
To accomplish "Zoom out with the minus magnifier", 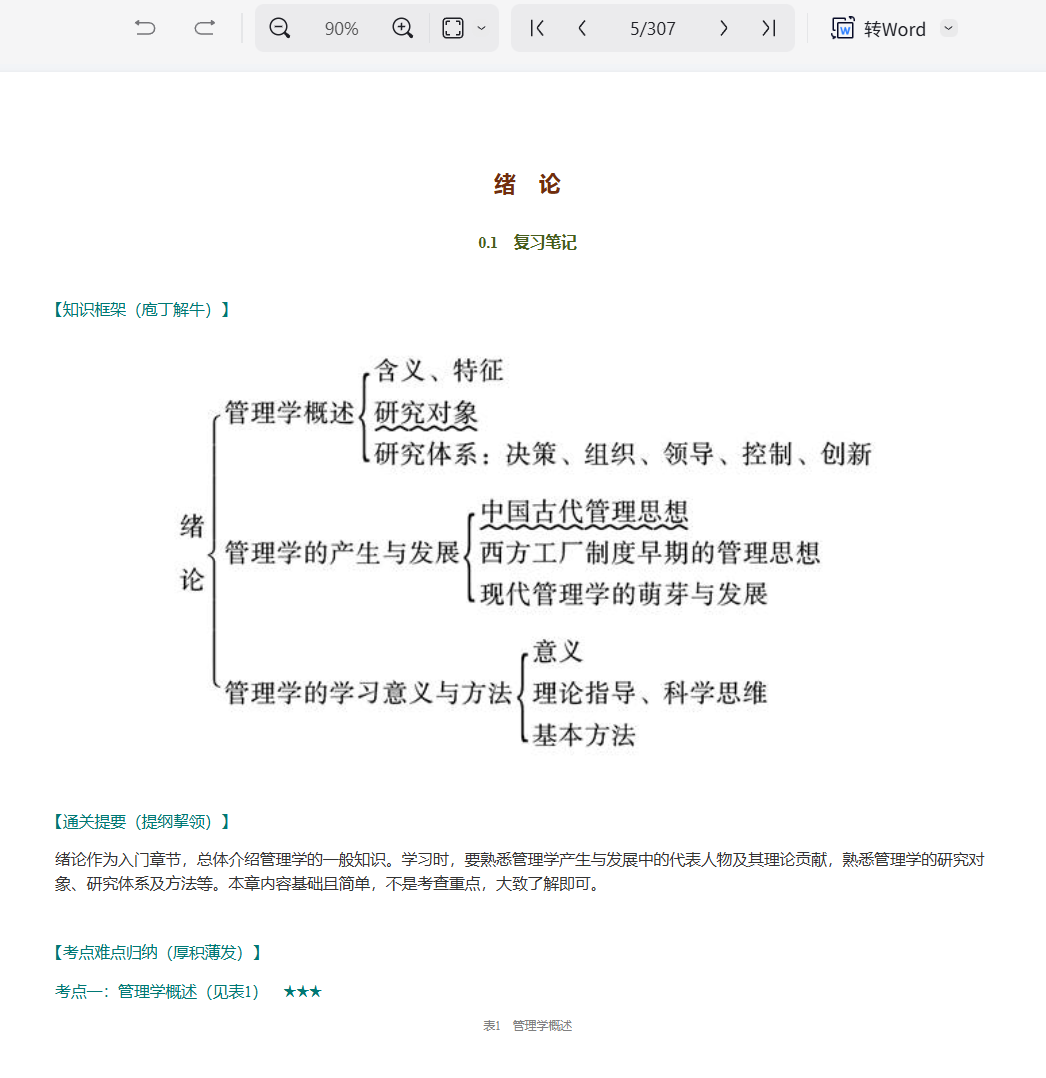I will tap(280, 28).
